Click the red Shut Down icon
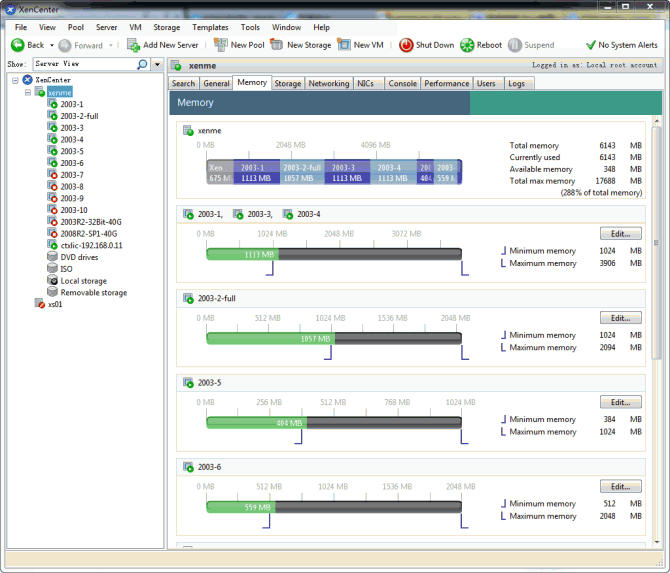The width and height of the screenshot is (670, 573). tap(406, 45)
